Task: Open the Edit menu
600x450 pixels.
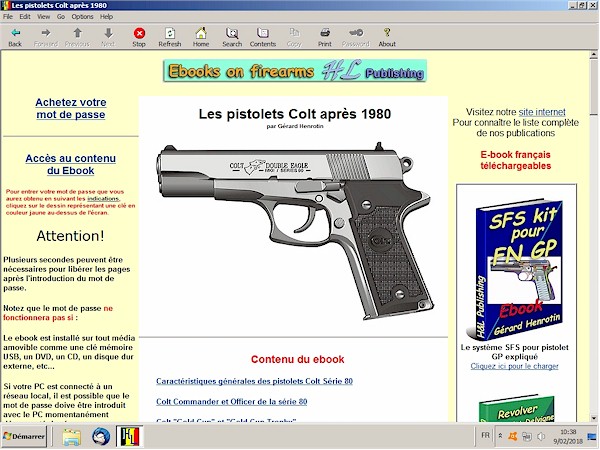Action: (x=25, y=17)
